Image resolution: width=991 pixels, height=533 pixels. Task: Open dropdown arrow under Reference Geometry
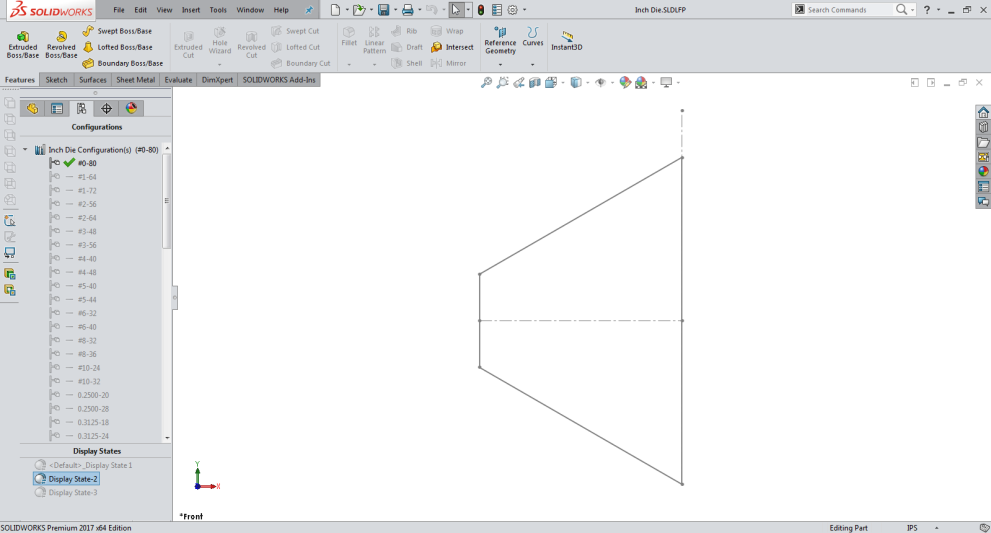pyautogui.click(x=500, y=64)
